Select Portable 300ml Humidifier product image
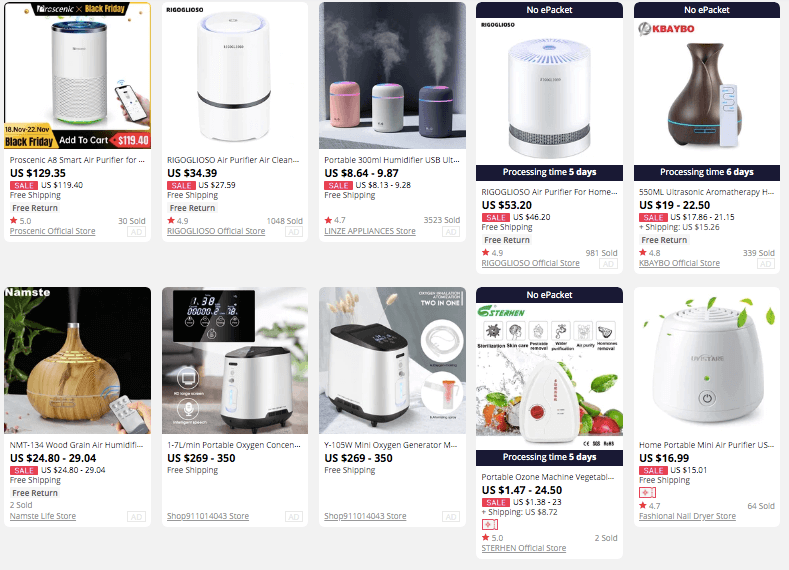Viewport: 789px width, 570px height. tap(392, 75)
